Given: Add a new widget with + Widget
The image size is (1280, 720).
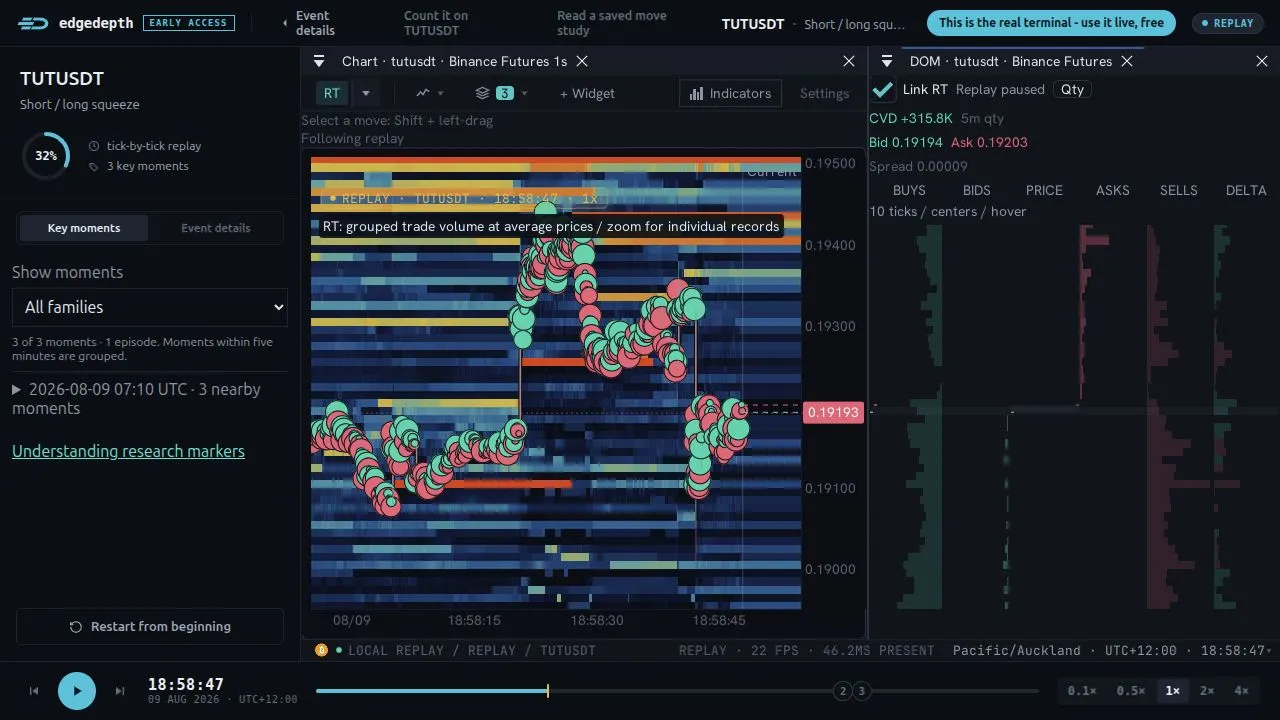Looking at the screenshot, I should click(587, 93).
